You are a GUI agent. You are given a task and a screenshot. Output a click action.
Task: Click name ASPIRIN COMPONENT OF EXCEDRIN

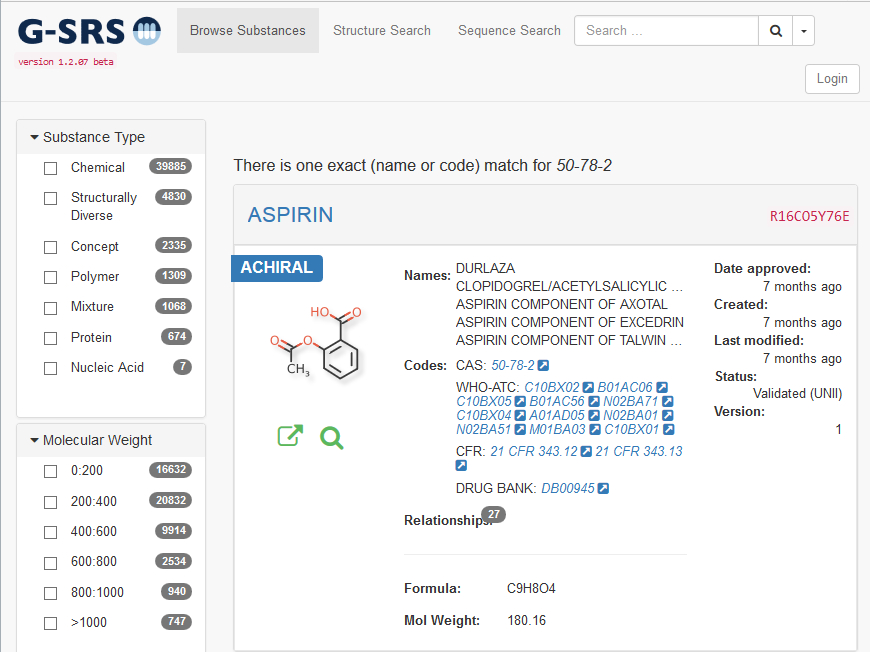pyautogui.click(x=570, y=322)
